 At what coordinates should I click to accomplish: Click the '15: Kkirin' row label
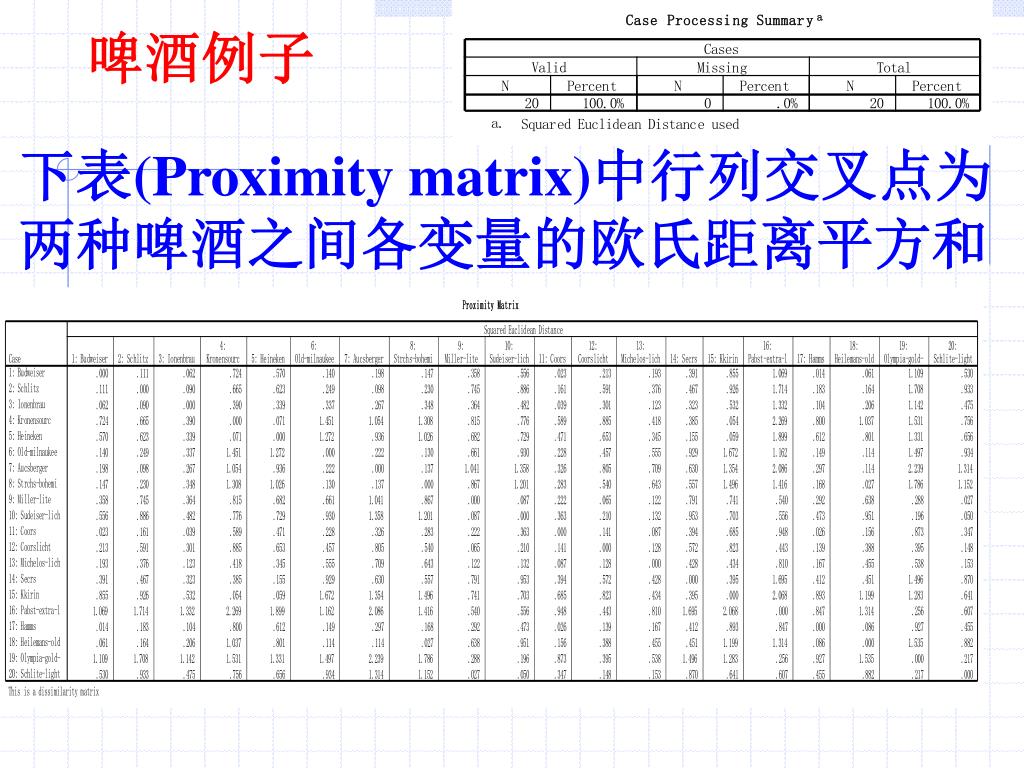pyautogui.click(x=24, y=594)
